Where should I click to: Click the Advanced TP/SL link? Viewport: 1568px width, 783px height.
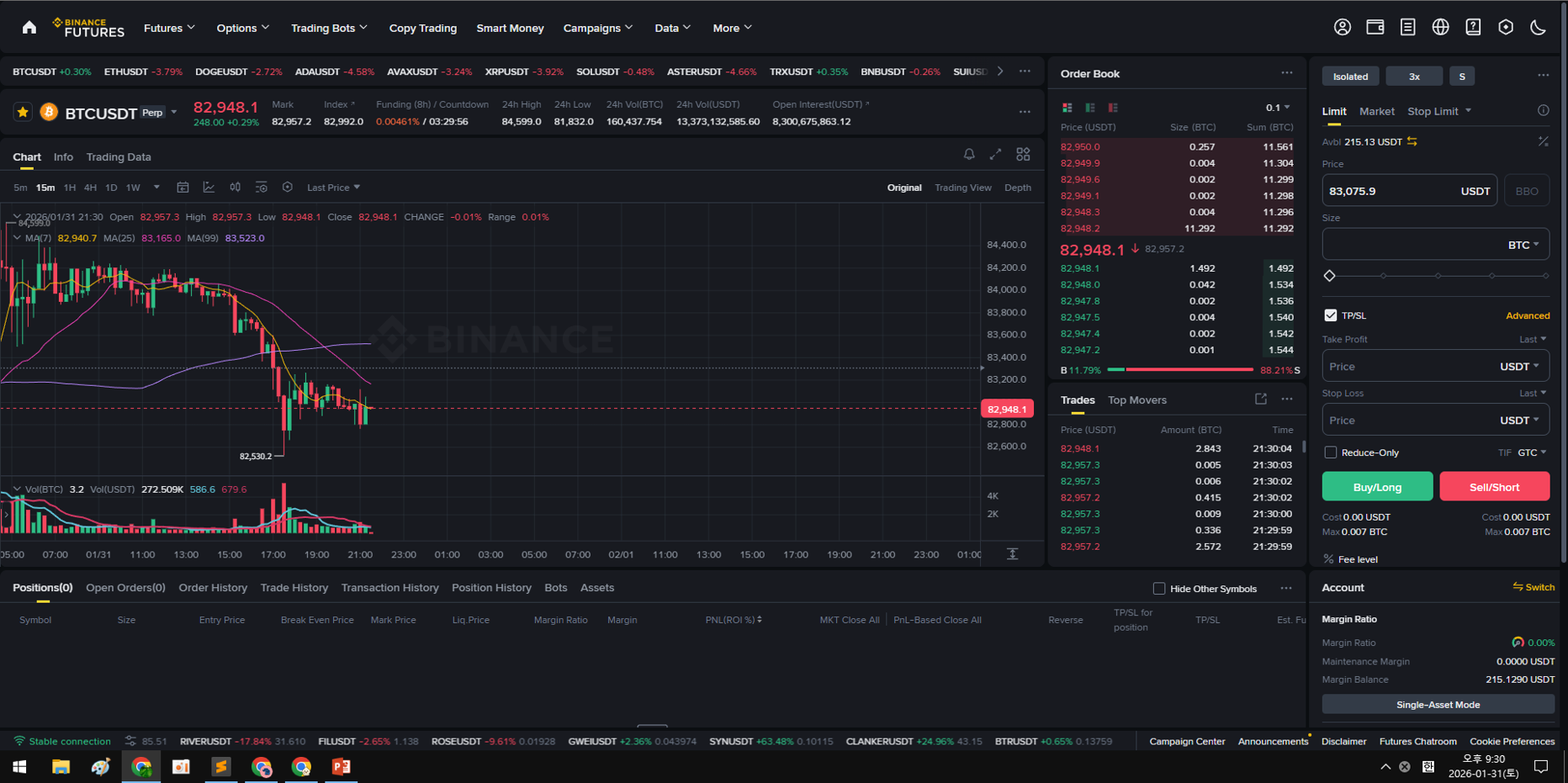tap(1528, 316)
